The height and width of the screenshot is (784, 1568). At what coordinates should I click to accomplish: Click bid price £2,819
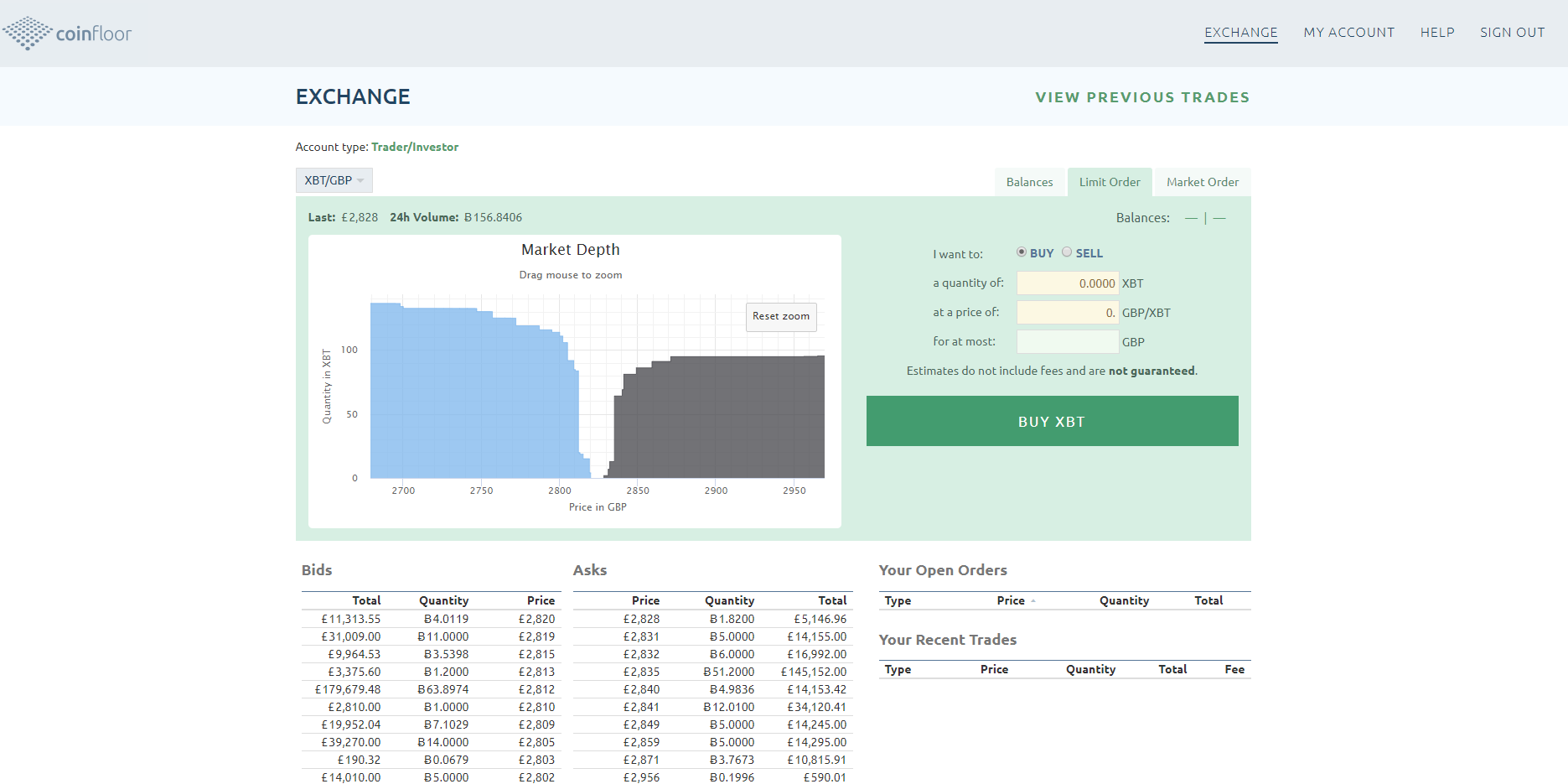coord(536,636)
